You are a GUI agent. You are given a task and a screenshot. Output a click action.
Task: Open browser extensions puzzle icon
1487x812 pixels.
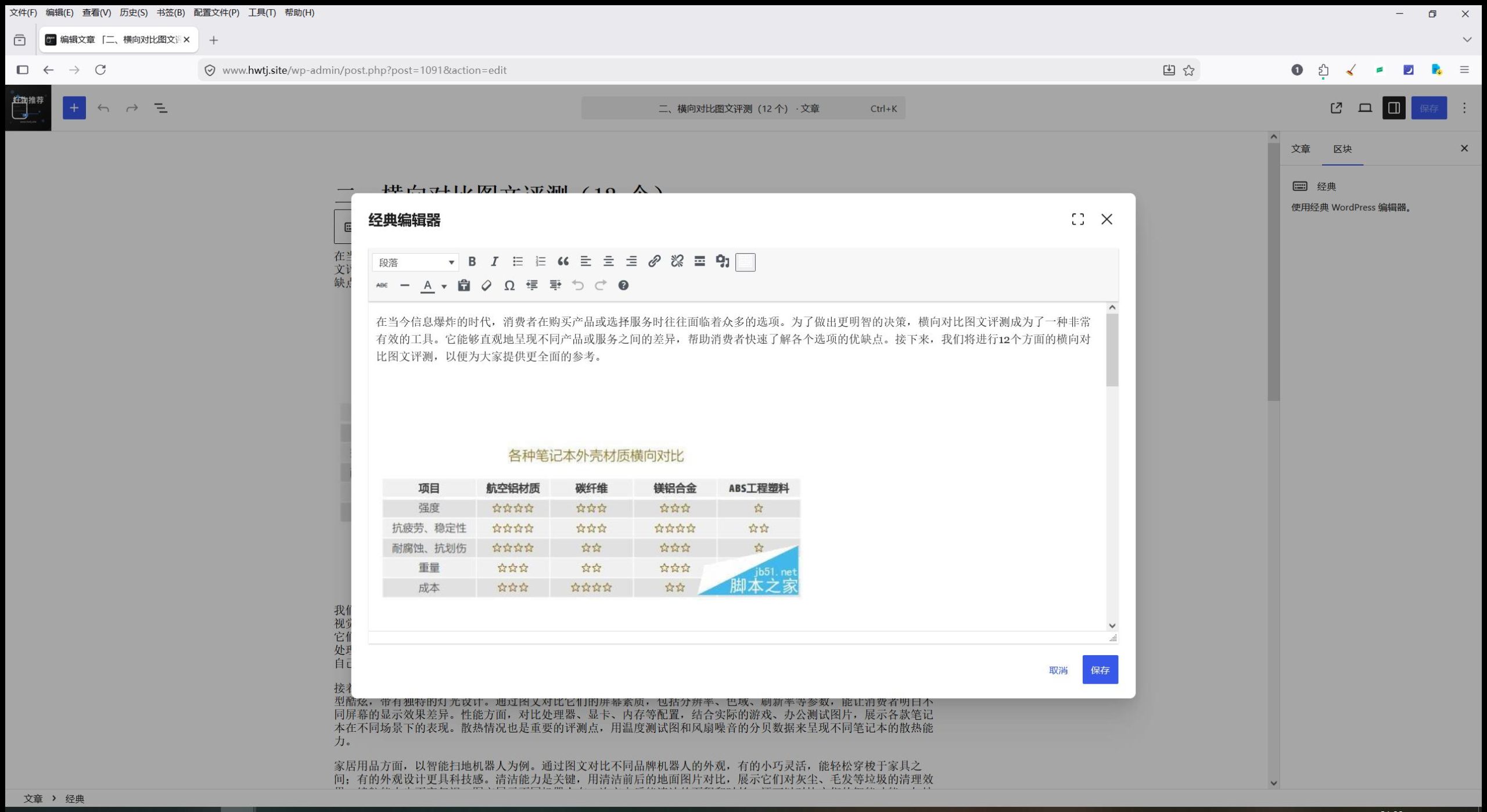click(1324, 70)
